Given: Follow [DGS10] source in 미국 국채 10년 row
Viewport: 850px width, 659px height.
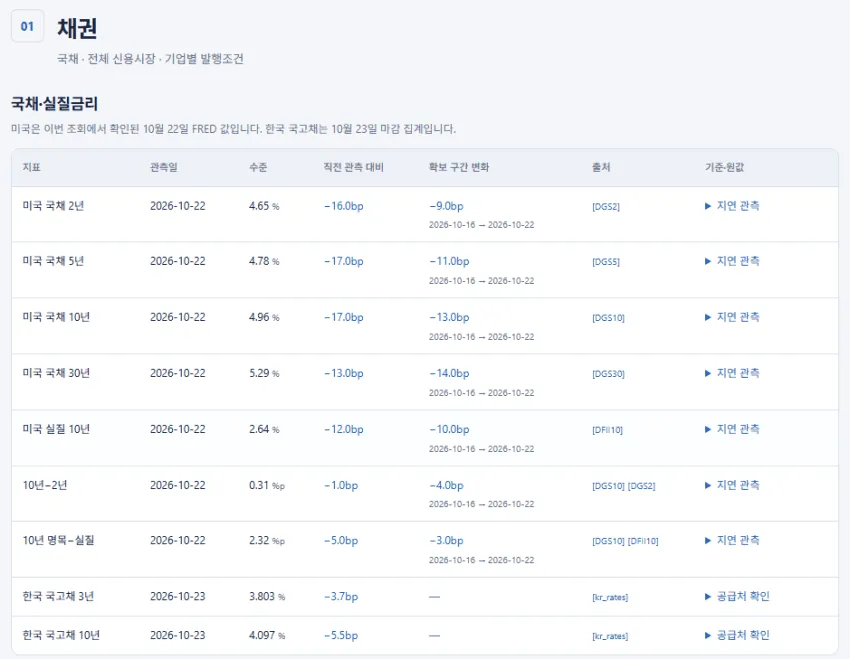Looking at the screenshot, I should [608, 318].
